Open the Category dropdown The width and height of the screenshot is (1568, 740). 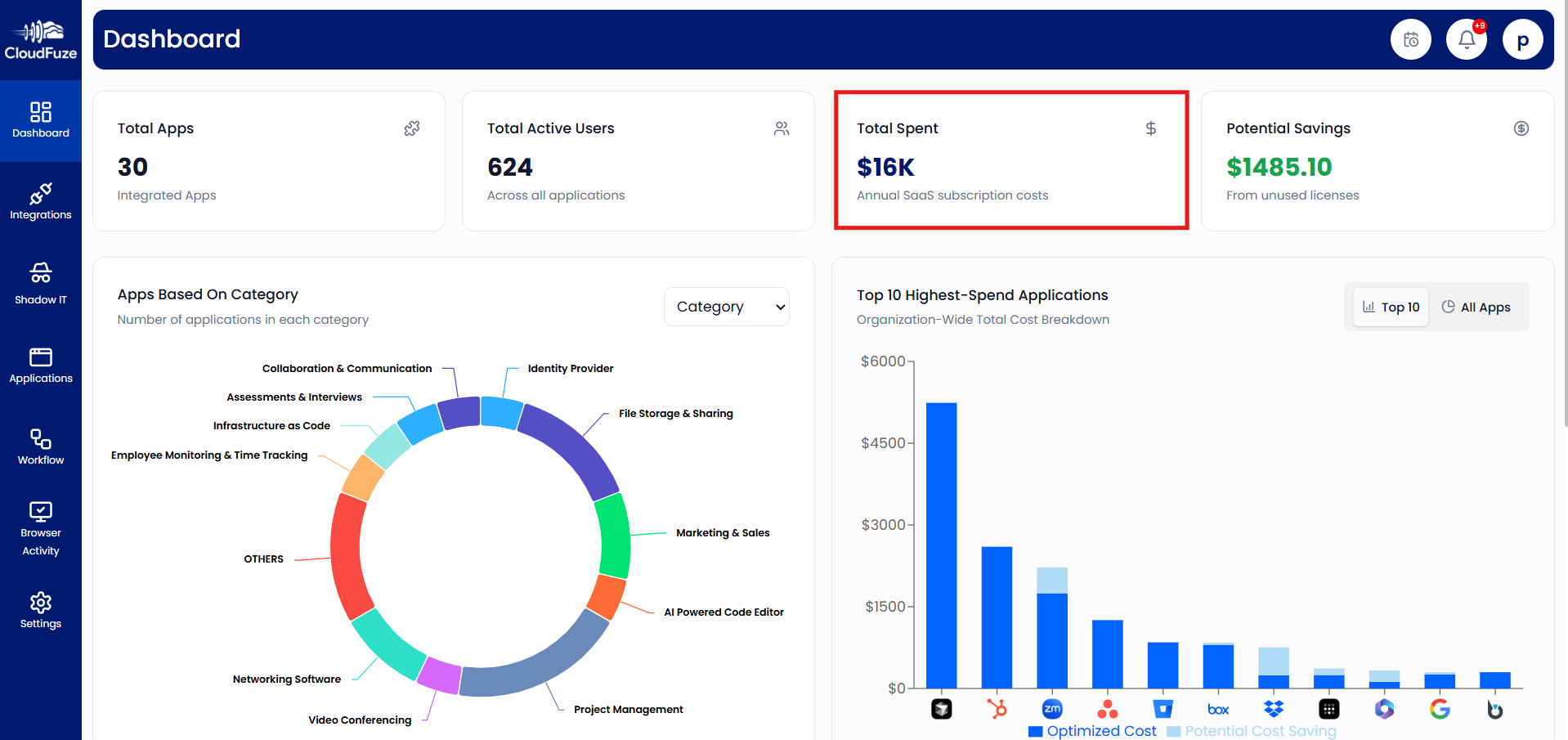coord(726,307)
